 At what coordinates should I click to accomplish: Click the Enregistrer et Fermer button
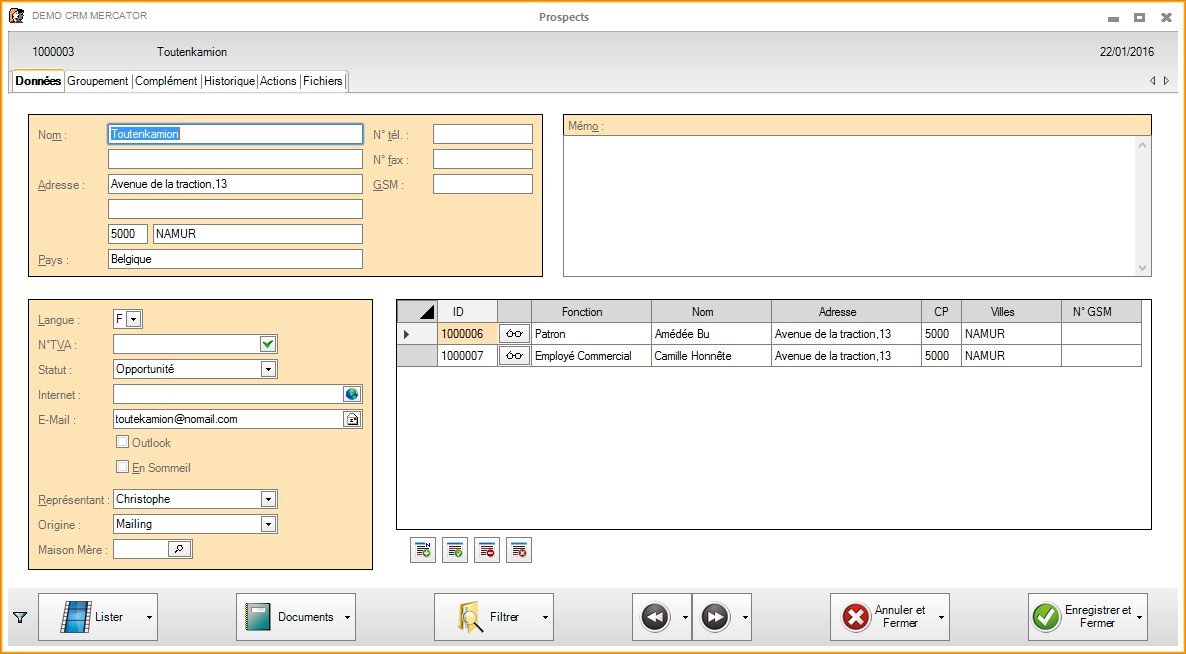(1086, 617)
